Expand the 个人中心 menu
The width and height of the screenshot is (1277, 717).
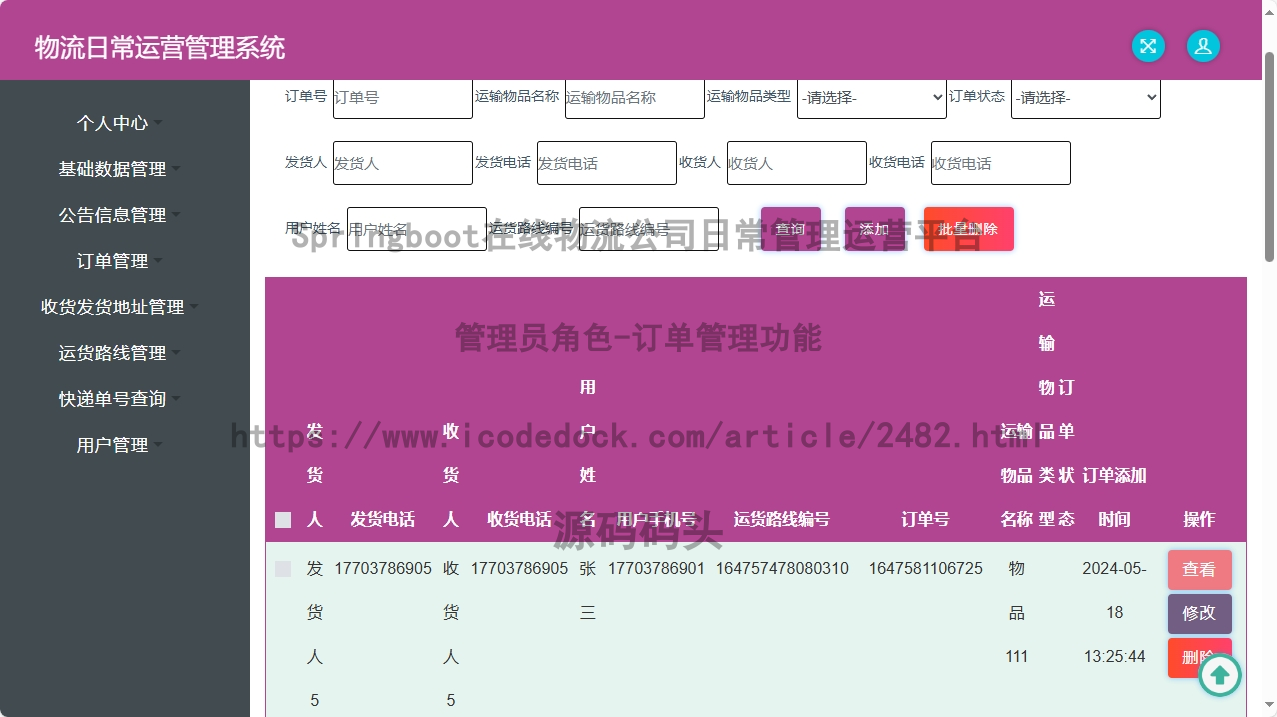pos(119,123)
